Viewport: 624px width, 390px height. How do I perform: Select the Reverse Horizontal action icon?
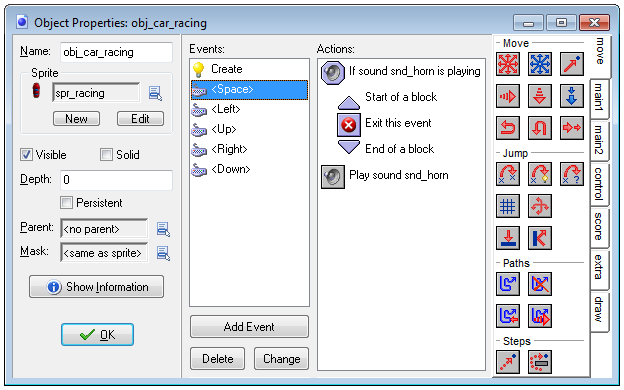coord(508,128)
